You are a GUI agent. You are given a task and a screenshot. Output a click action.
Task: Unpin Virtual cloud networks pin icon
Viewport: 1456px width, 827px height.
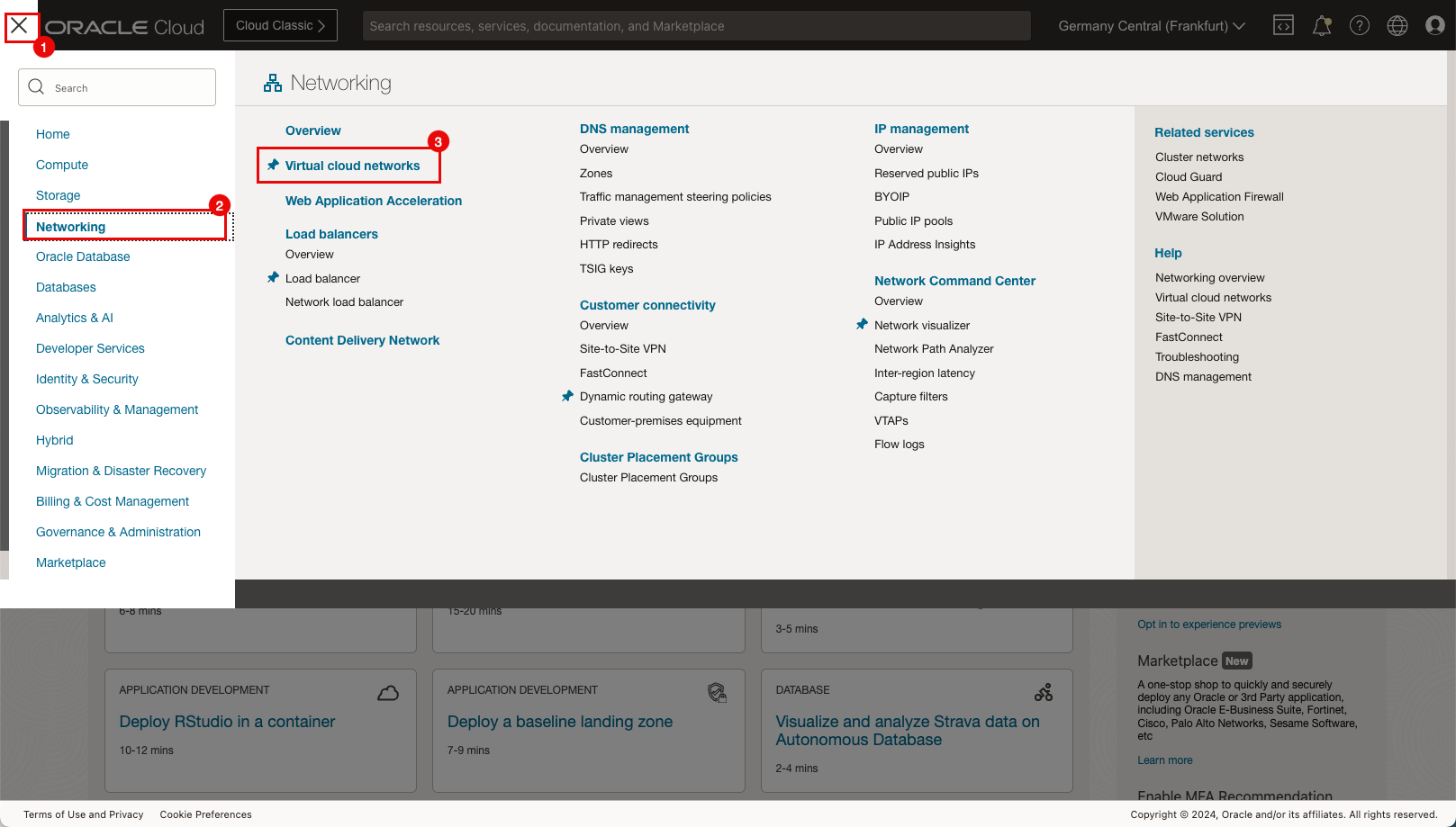[x=273, y=166]
